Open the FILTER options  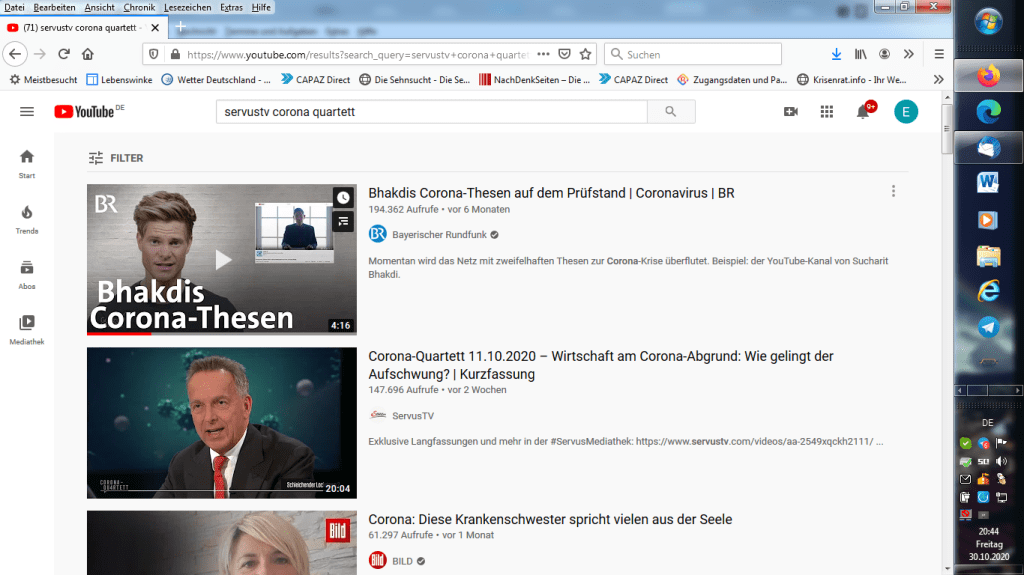(116, 158)
